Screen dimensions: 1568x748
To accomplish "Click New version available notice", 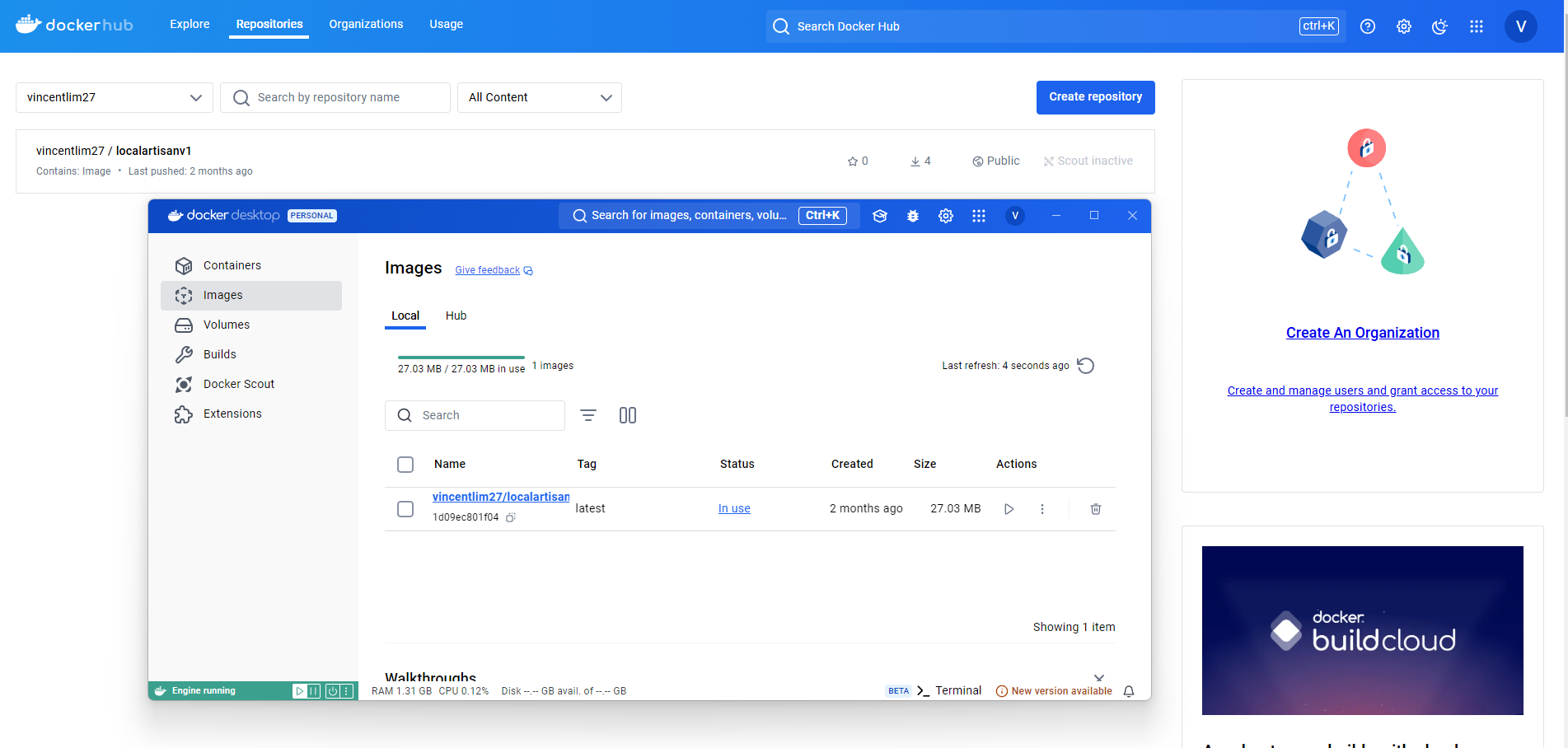I will coord(1054,691).
